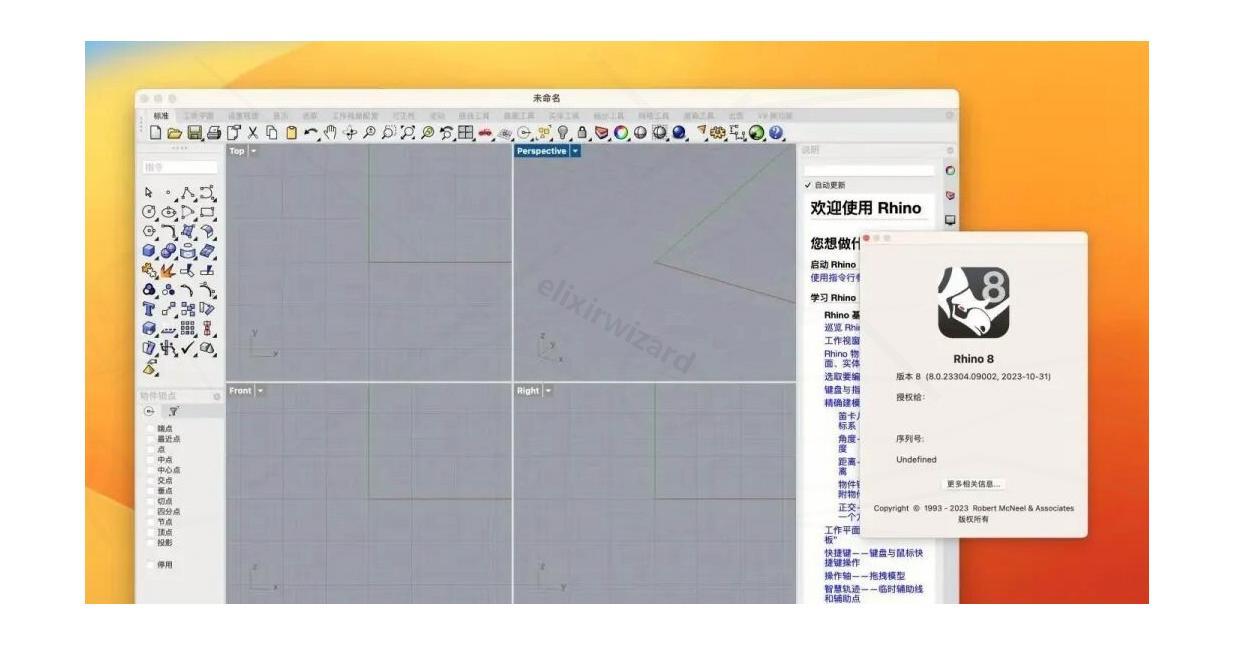This screenshot has height=646, width=1235.
Task: Click the color wheel properties icon in toolbar
Action: click(x=621, y=131)
